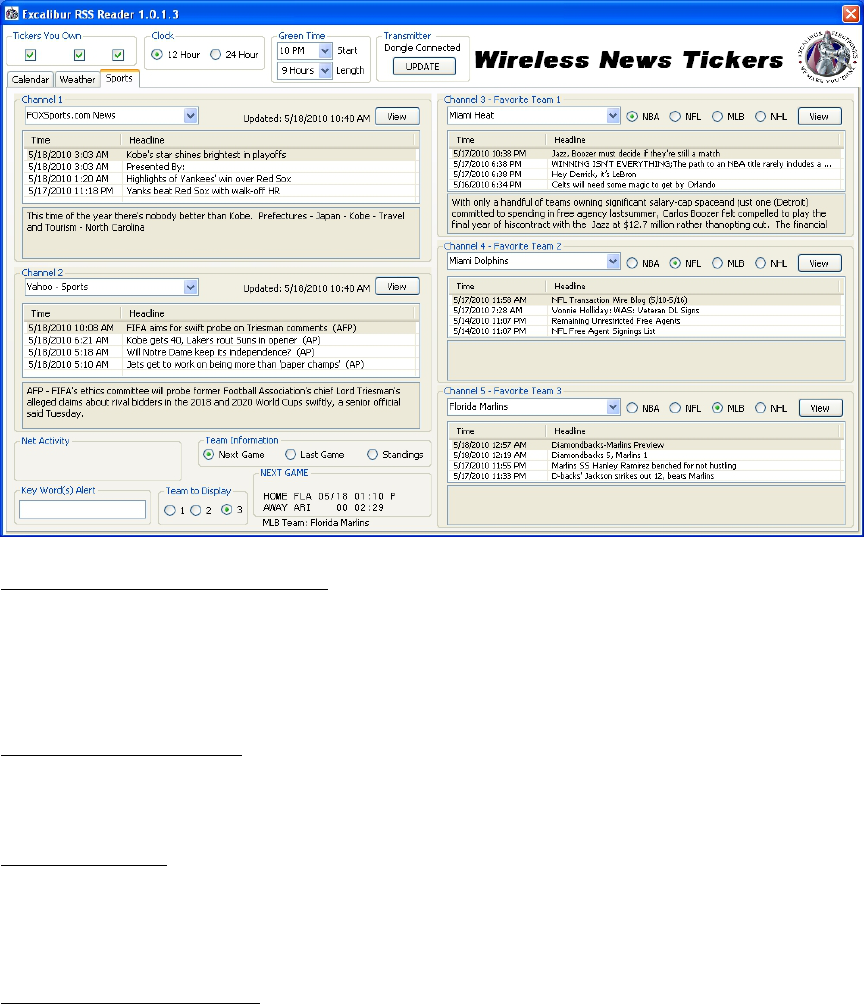
Task: Click the app icon in title bar
Action: click(12, 13)
